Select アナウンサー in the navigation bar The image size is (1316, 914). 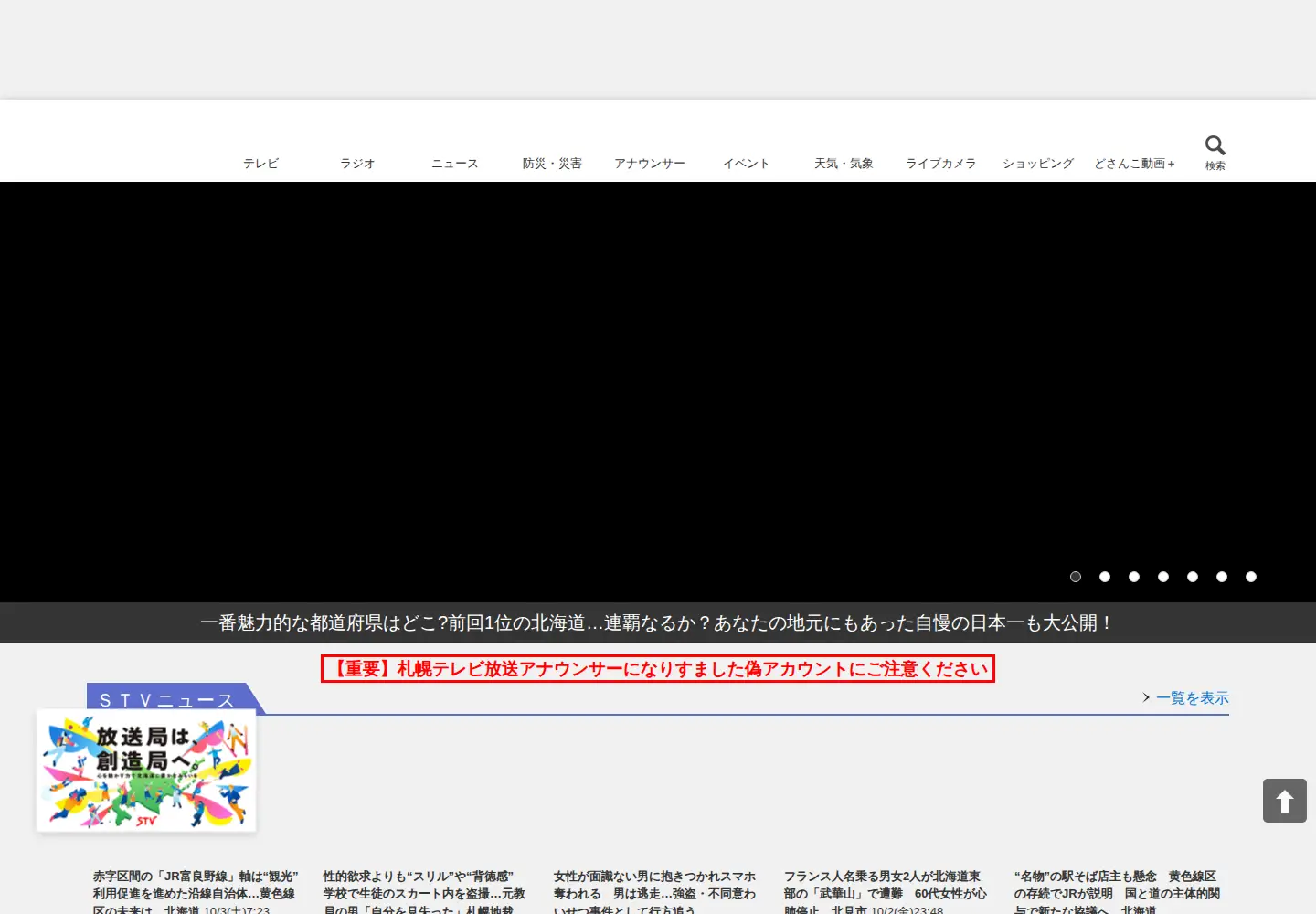pyautogui.click(x=650, y=164)
